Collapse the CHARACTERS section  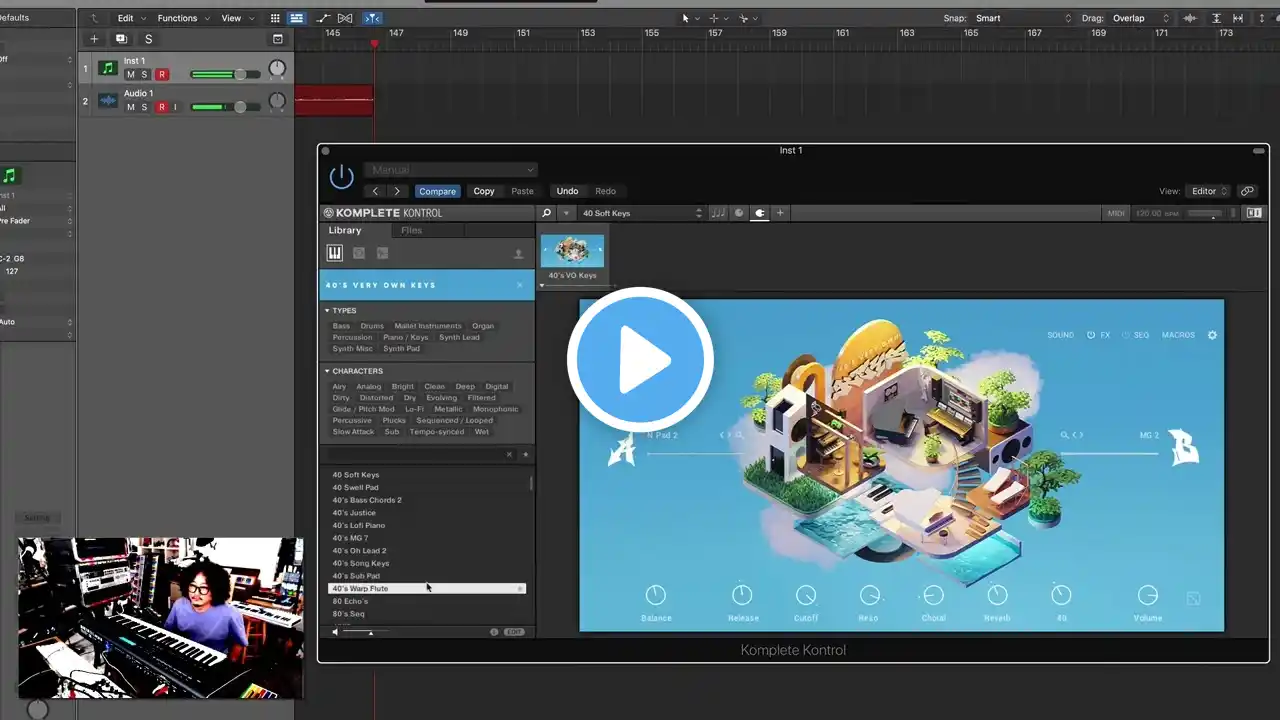(327, 371)
